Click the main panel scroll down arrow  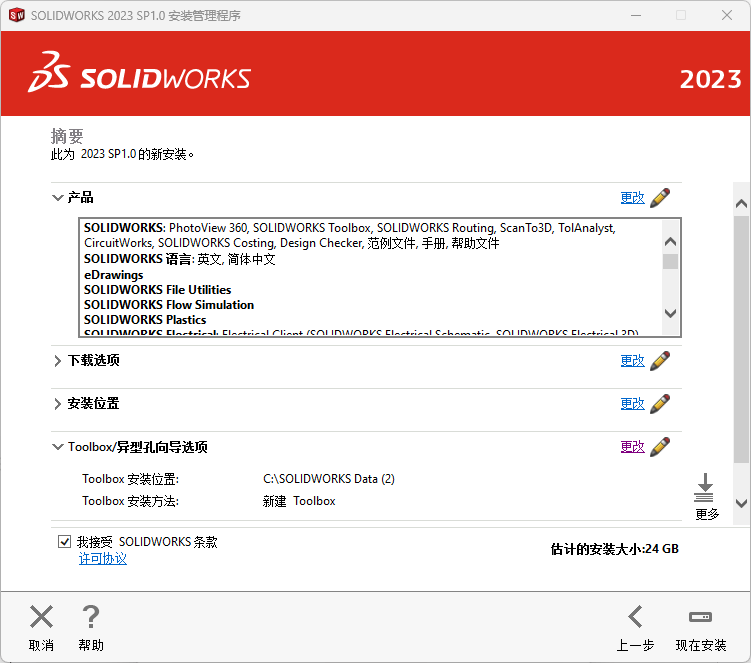[x=741, y=503]
